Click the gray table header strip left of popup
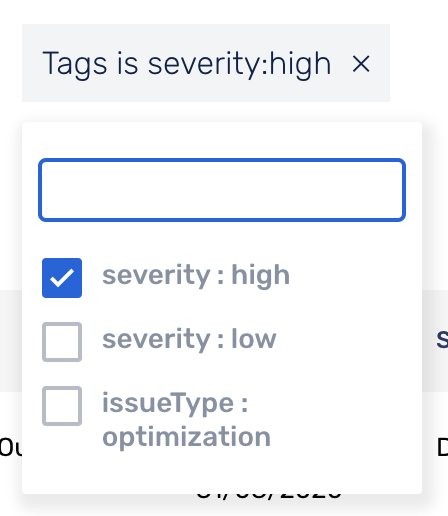448x516 pixels. click(x=11, y=341)
